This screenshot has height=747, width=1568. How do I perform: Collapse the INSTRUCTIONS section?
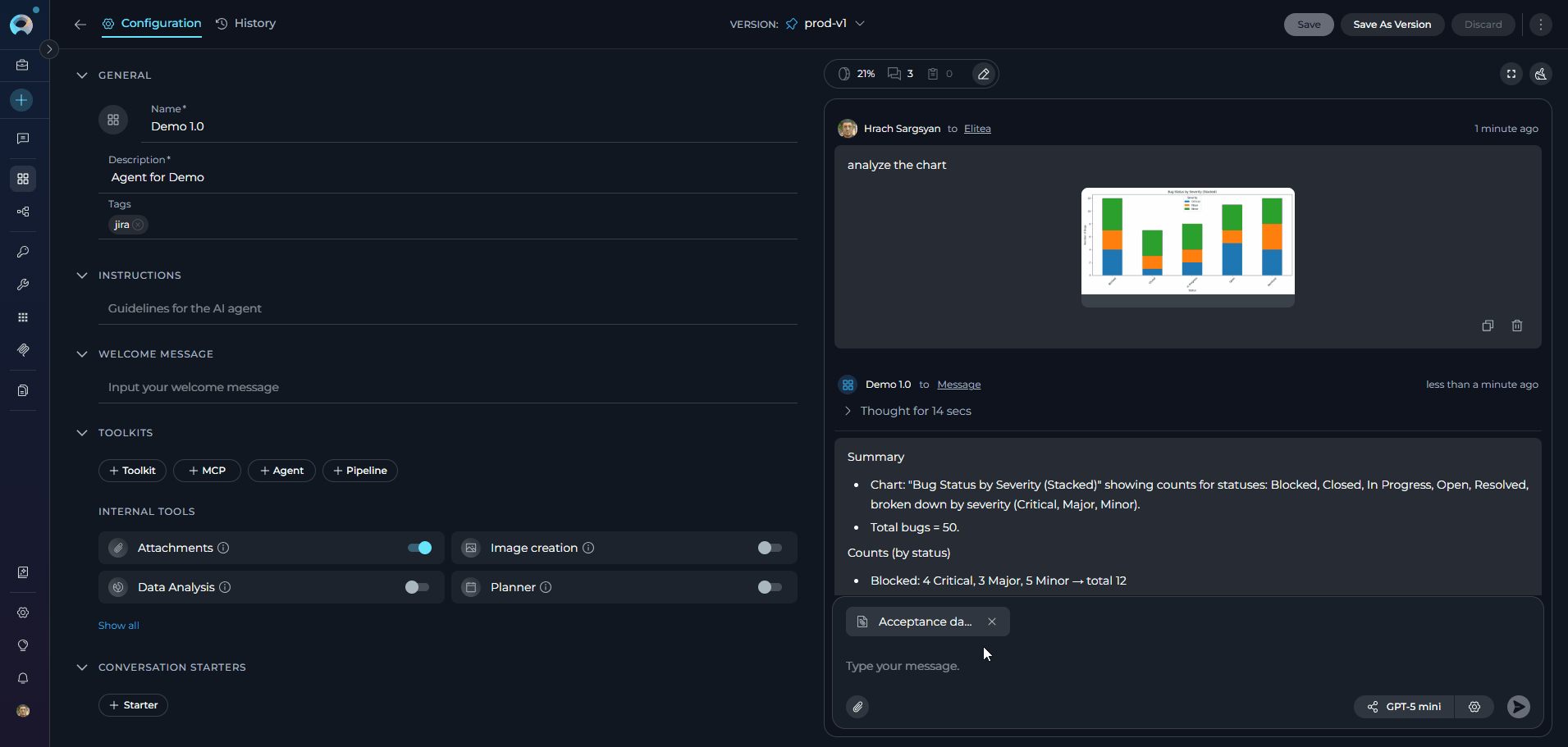tap(82, 276)
